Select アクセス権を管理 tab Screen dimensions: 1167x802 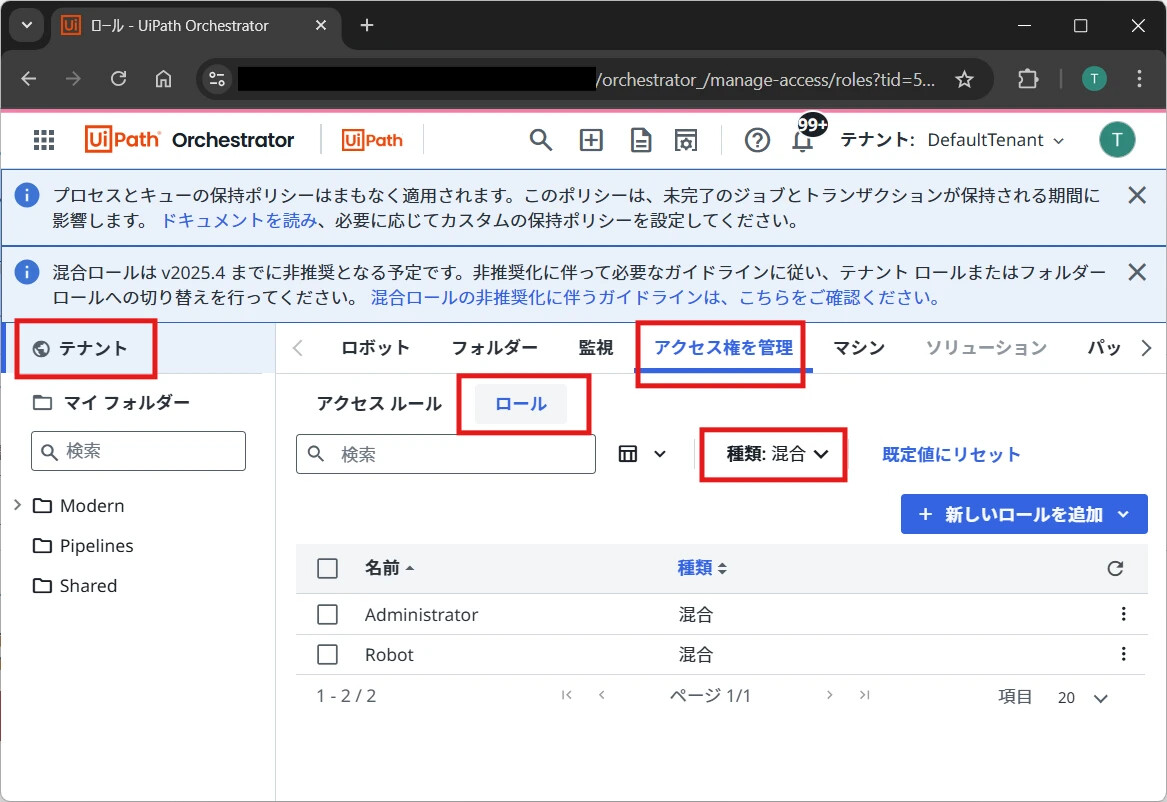tap(723, 347)
